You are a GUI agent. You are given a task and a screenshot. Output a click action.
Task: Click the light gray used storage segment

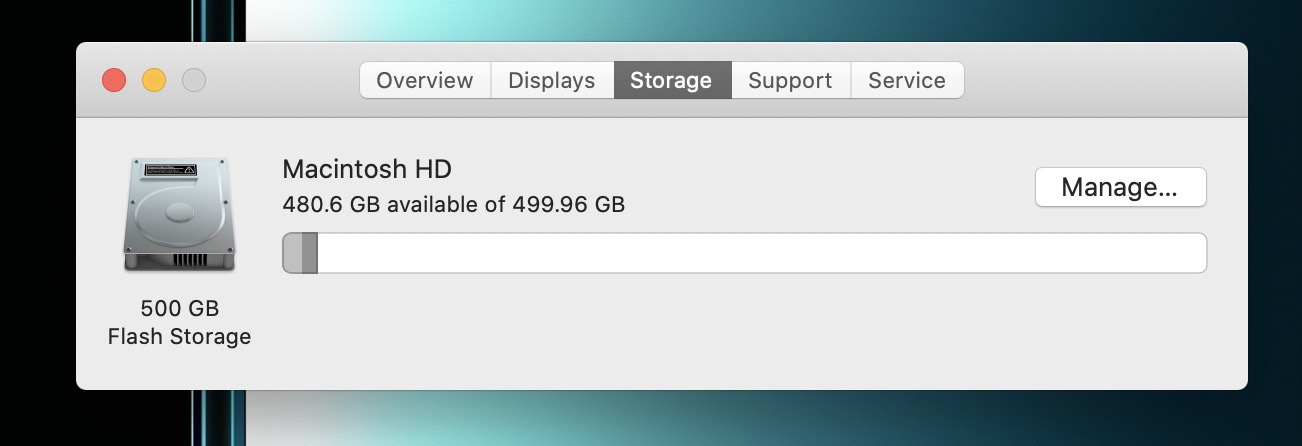click(292, 253)
